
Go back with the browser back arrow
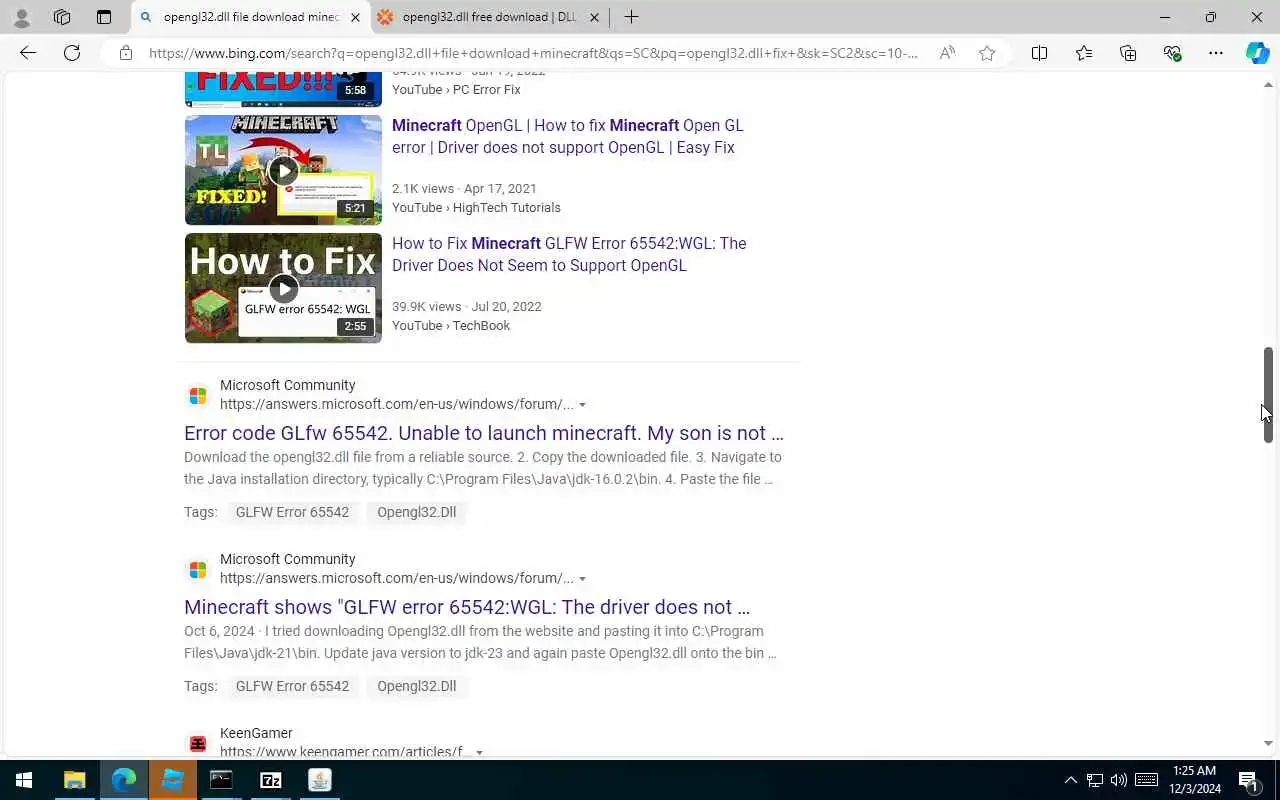[x=28, y=53]
